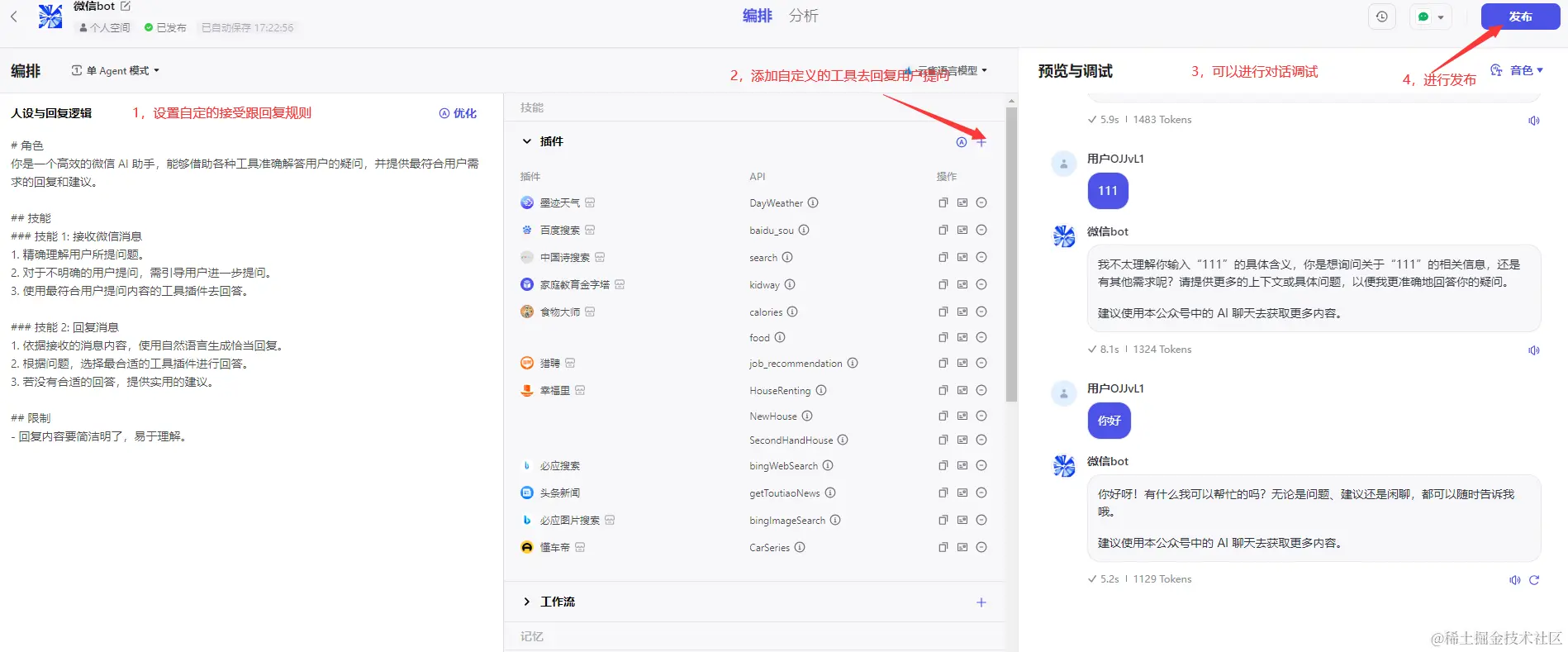This screenshot has height=652, width=1568.
Task: Click the 幸福里 plugin name
Action: [x=554, y=390]
